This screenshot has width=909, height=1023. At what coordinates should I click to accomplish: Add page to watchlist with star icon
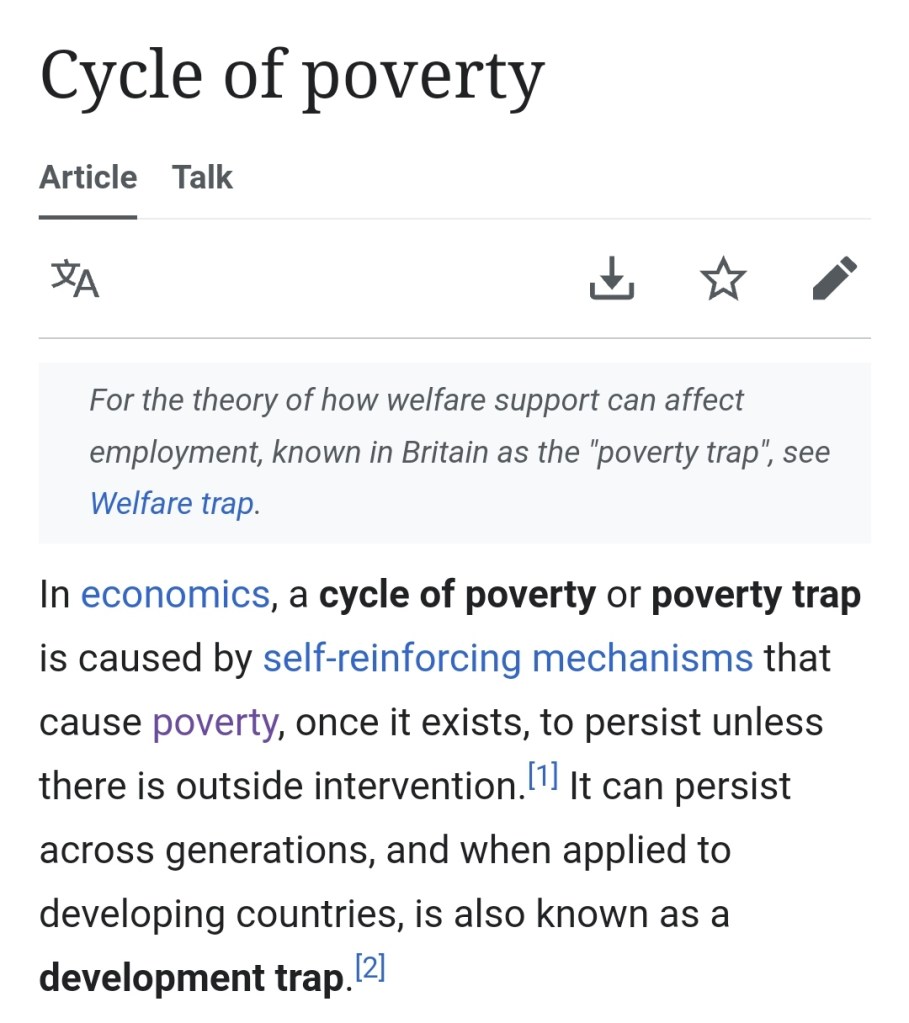pos(723,279)
